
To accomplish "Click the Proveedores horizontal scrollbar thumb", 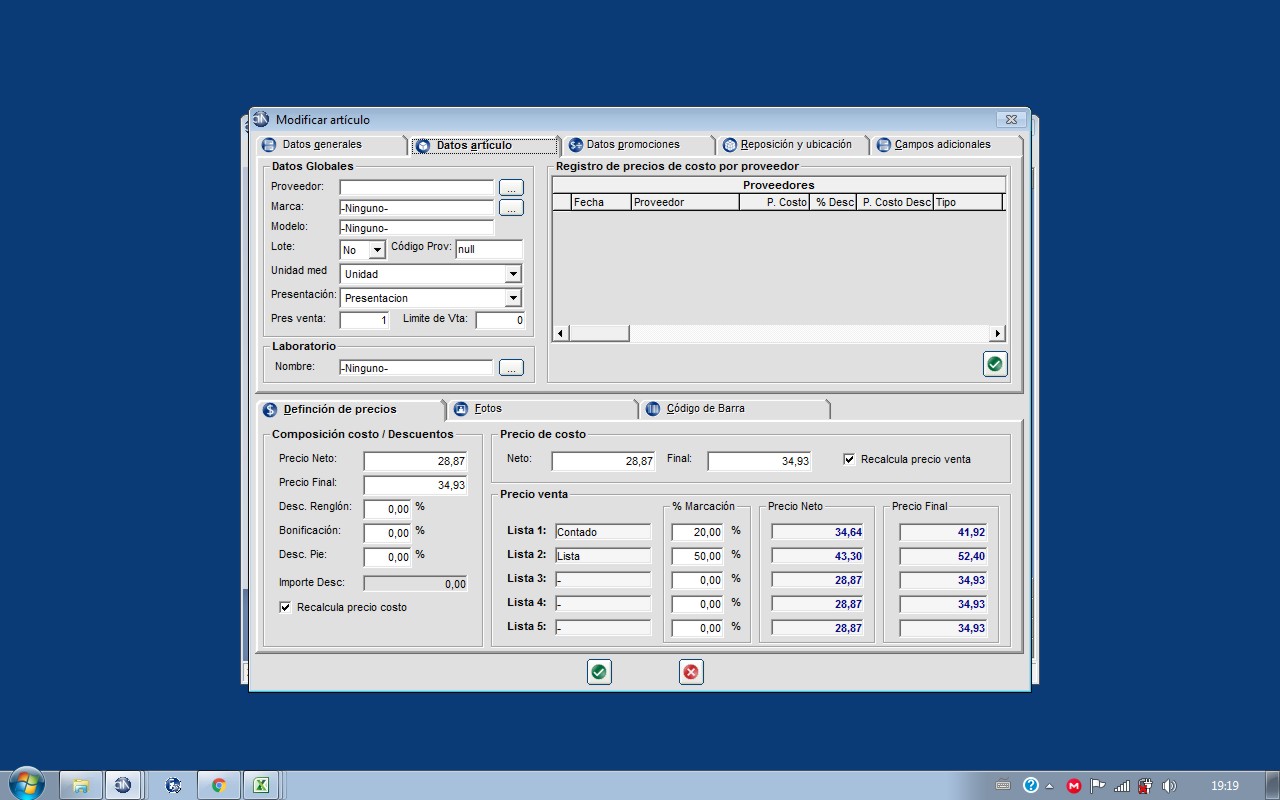I will click(x=599, y=333).
